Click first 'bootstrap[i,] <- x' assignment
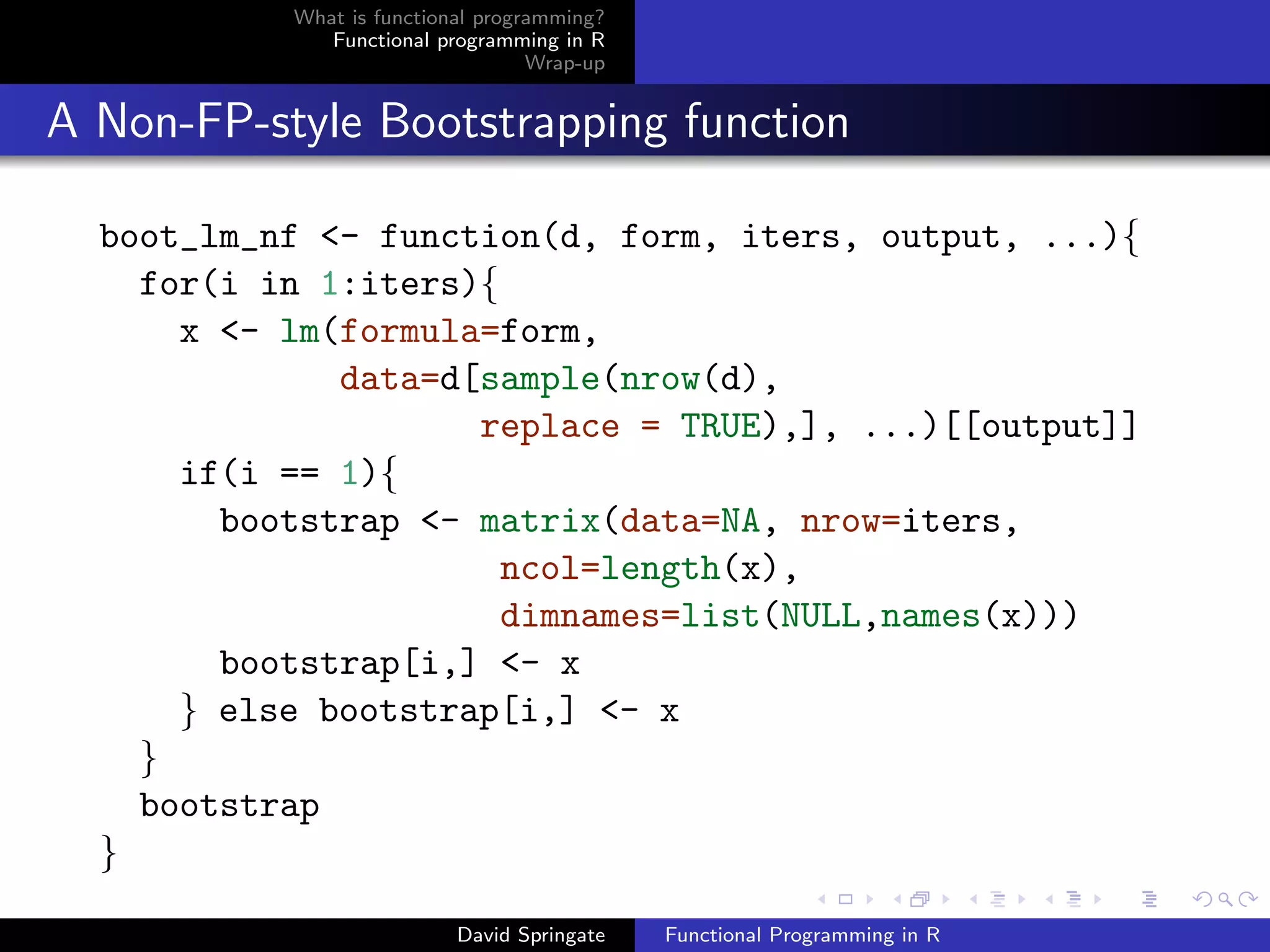Viewport: 1270px width, 952px height. click(x=399, y=664)
